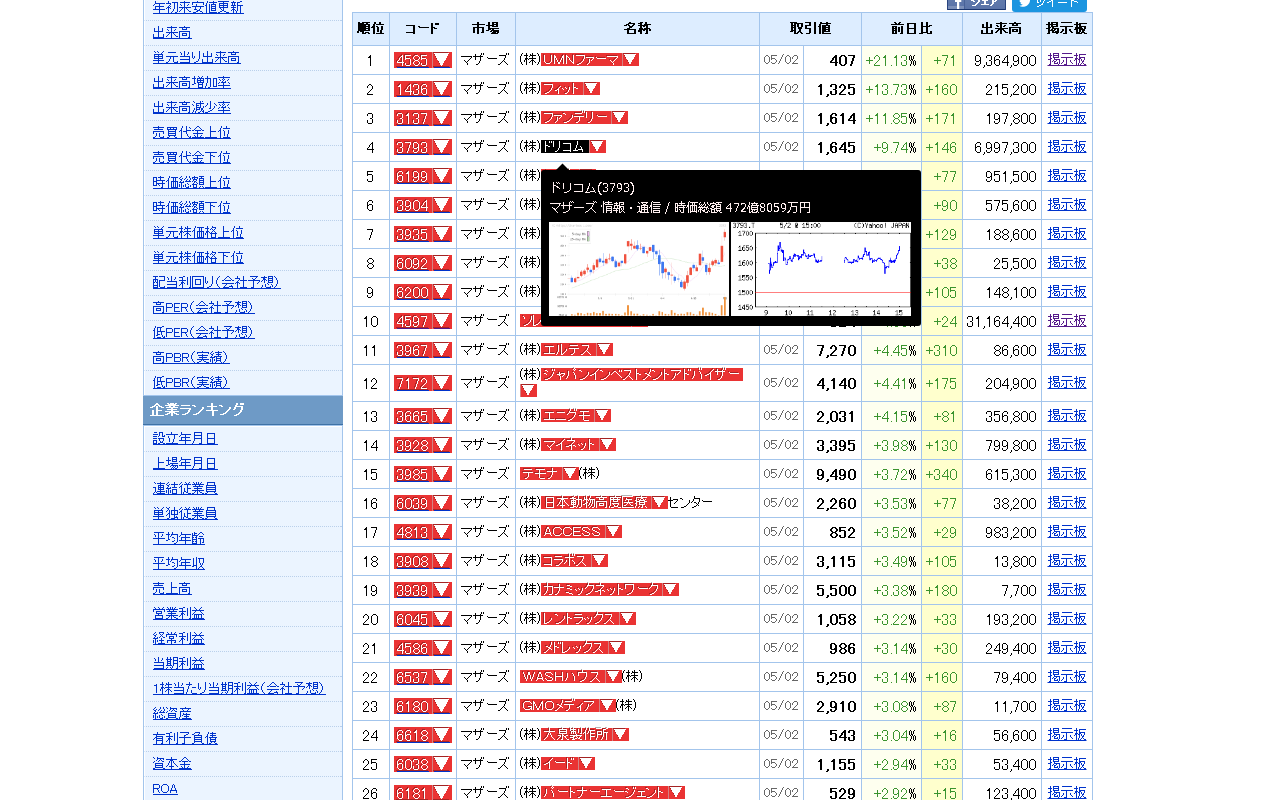Click arrow icon after 日本動物高度医療 name
The height and width of the screenshot is (800, 1280).
(659, 503)
